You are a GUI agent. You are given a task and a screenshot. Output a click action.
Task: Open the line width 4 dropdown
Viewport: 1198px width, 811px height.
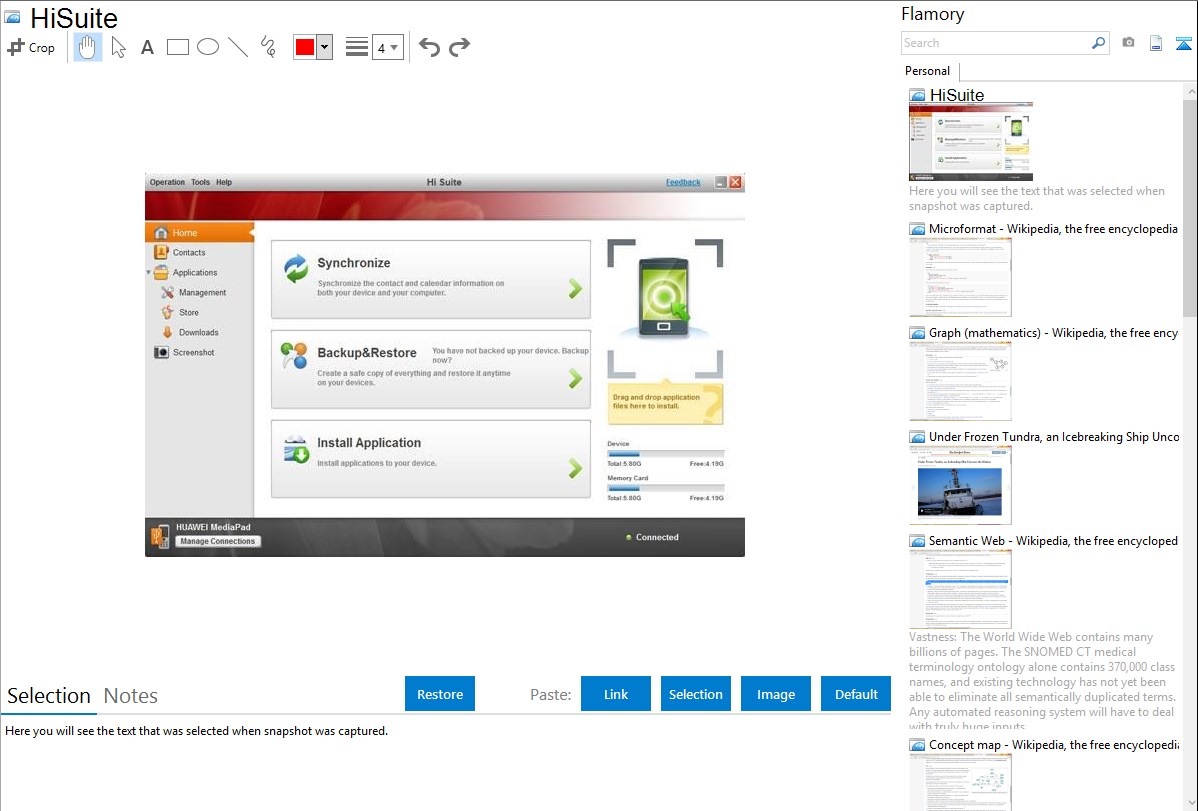point(388,47)
